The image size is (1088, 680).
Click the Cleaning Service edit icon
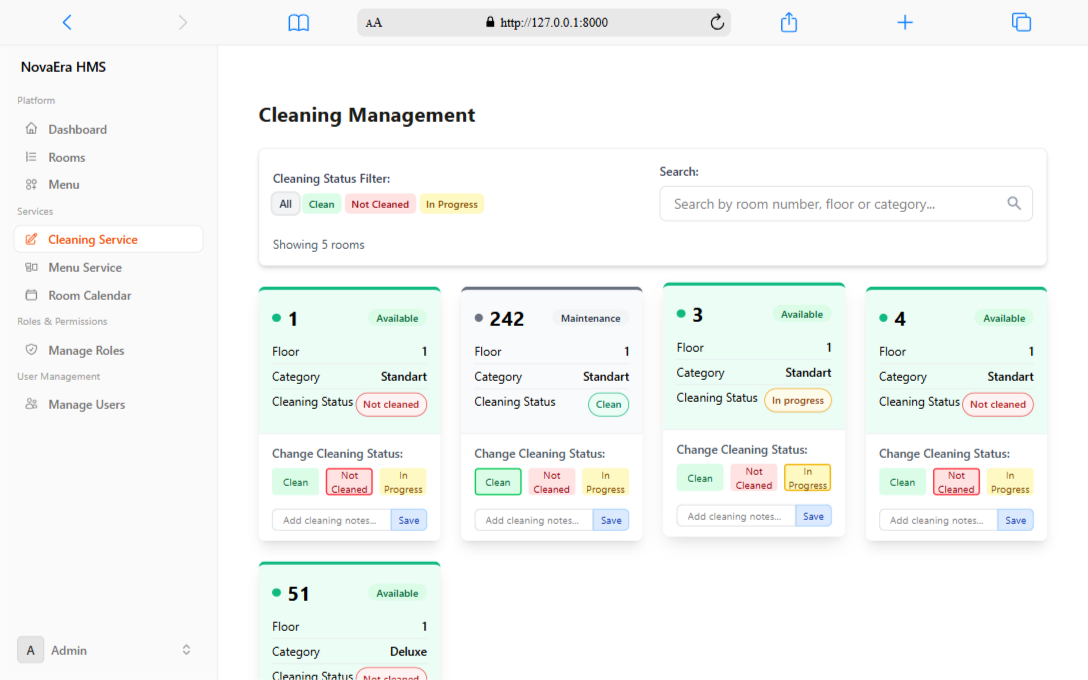(x=31, y=239)
